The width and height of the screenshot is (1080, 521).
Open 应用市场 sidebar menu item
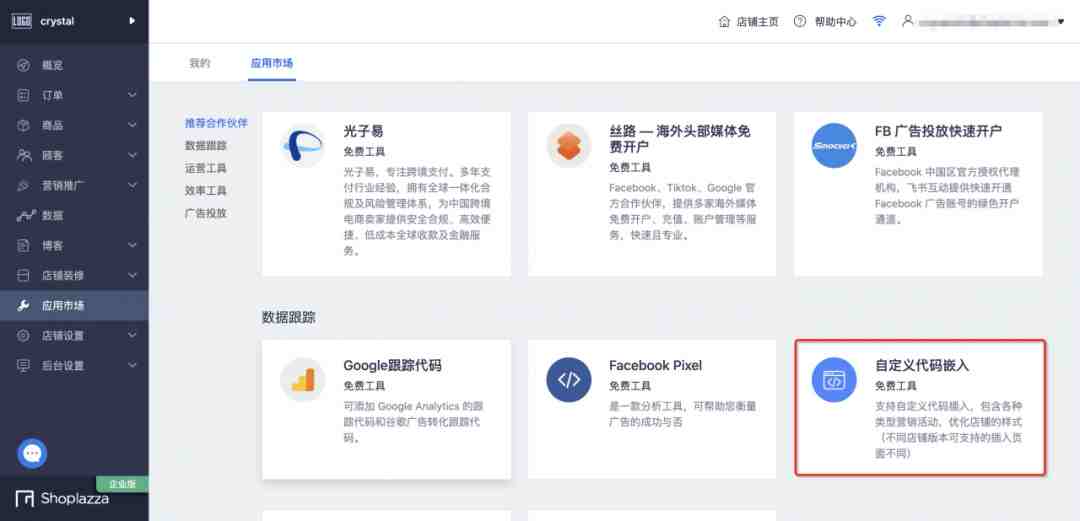pos(74,305)
